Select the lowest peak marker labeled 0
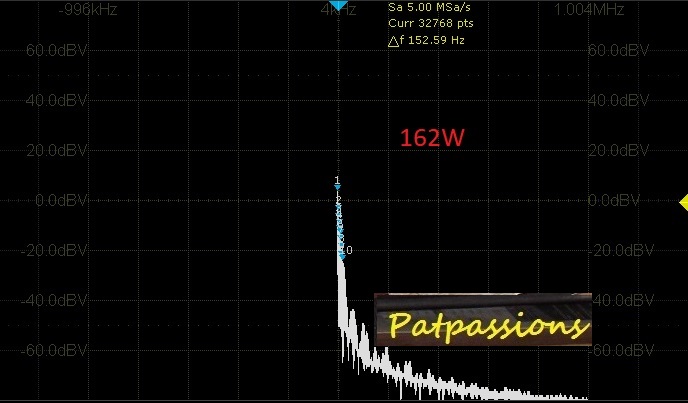Image resolution: width=688 pixels, height=403 pixels. click(346, 250)
